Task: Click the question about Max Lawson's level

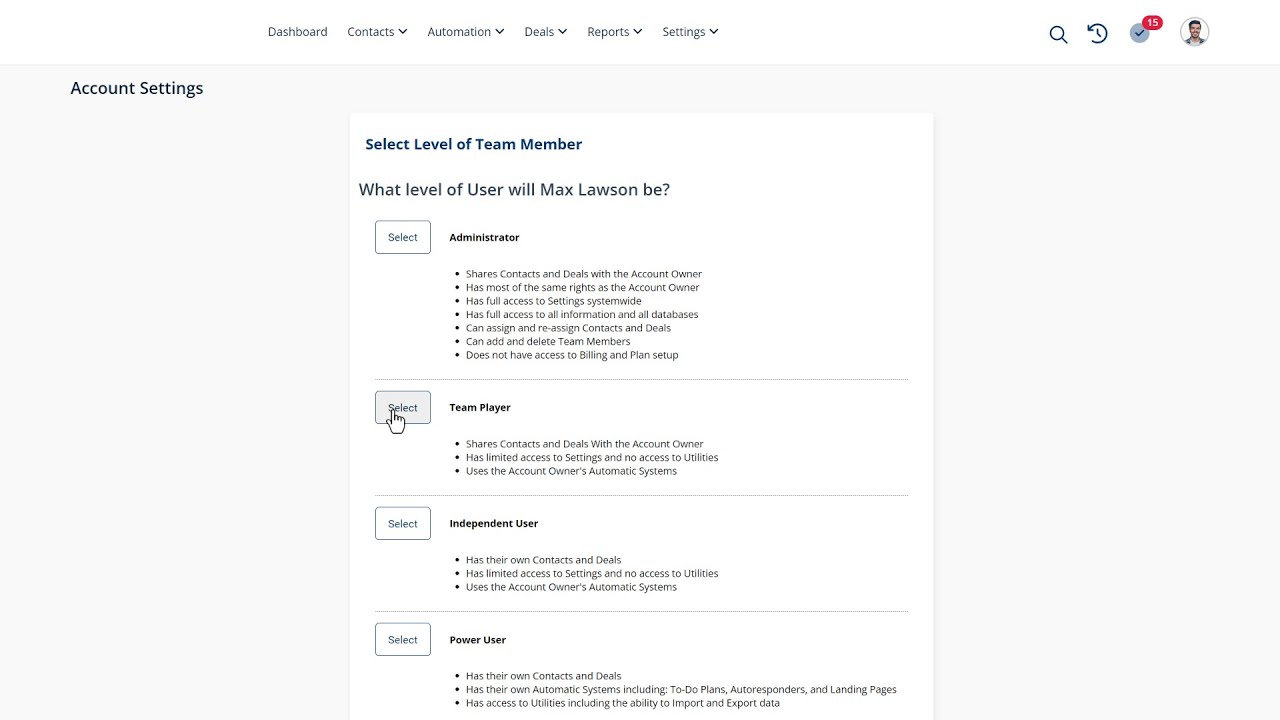Action: [514, 189]
